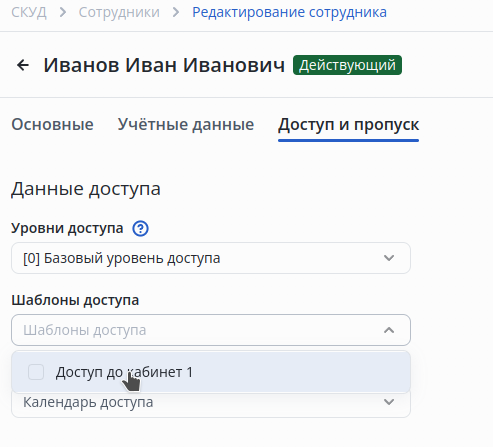The height and width of the screenshot is (447, 493).
Task: Navigate to Сотрудники breadcrumb link
Action: [x=119, y=12]
